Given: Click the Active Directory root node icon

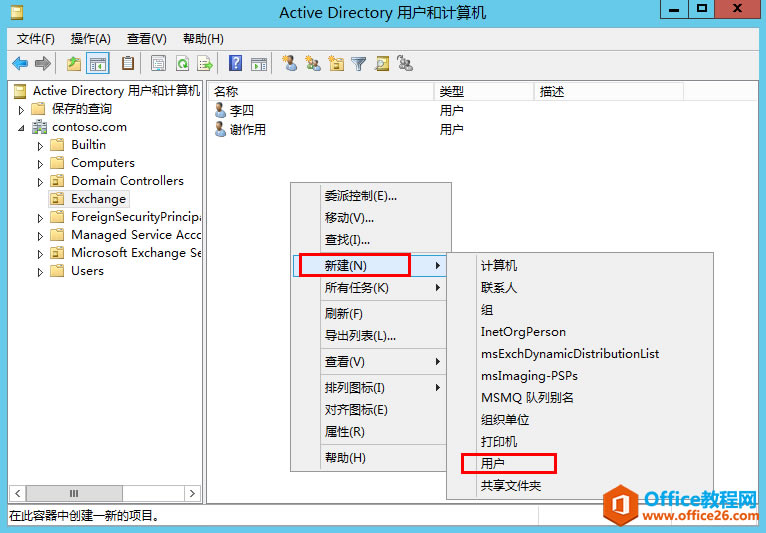Looking at the screenshot, I should pyautogui.click(x=20, y=91).
